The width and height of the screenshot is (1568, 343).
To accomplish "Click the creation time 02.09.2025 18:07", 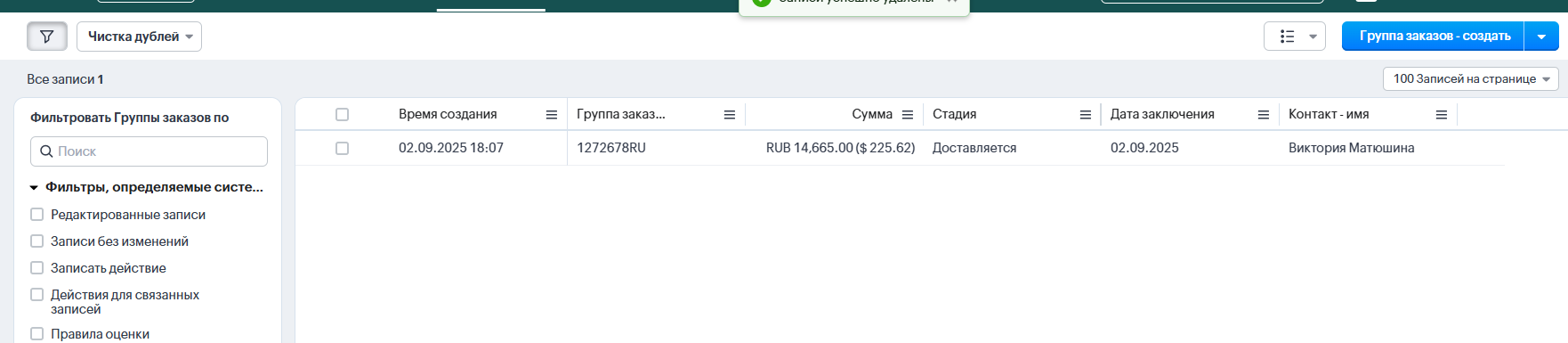I will [451, 148].
